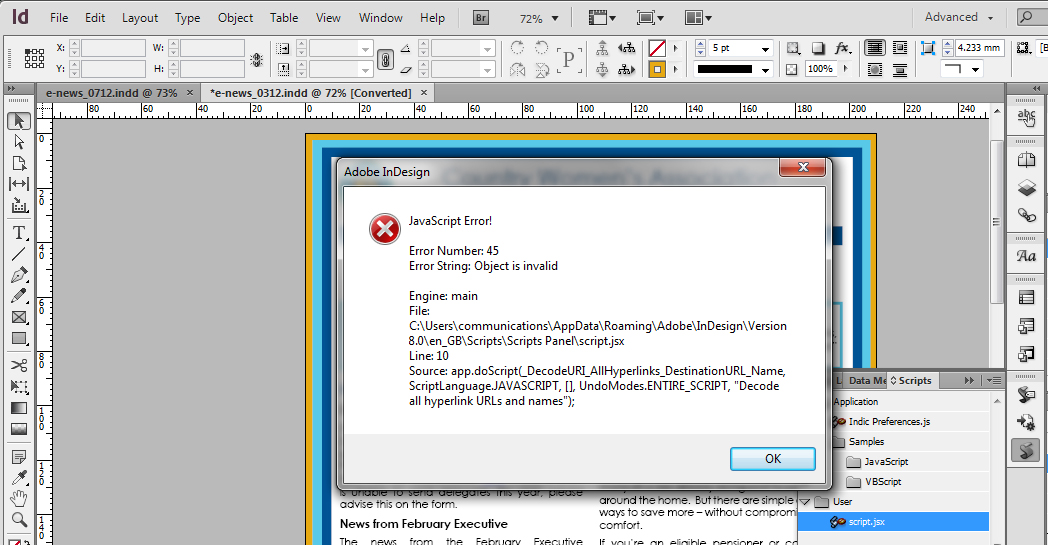Open the Advanced workspace switcher
The image size is (1048, 545).
[959, 17]
